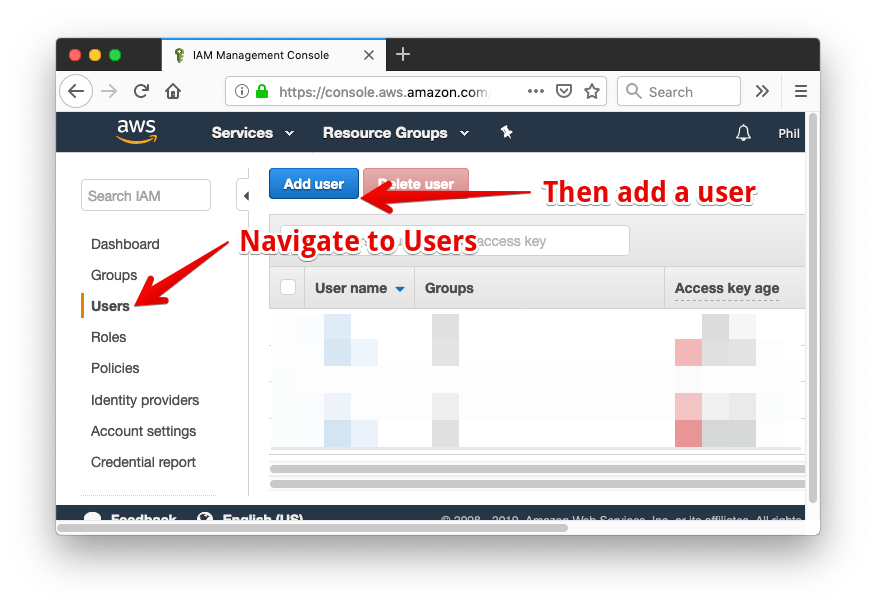Click the page vertical scrollbar
This screenshot has height=609, width=876.
point(813,307)
